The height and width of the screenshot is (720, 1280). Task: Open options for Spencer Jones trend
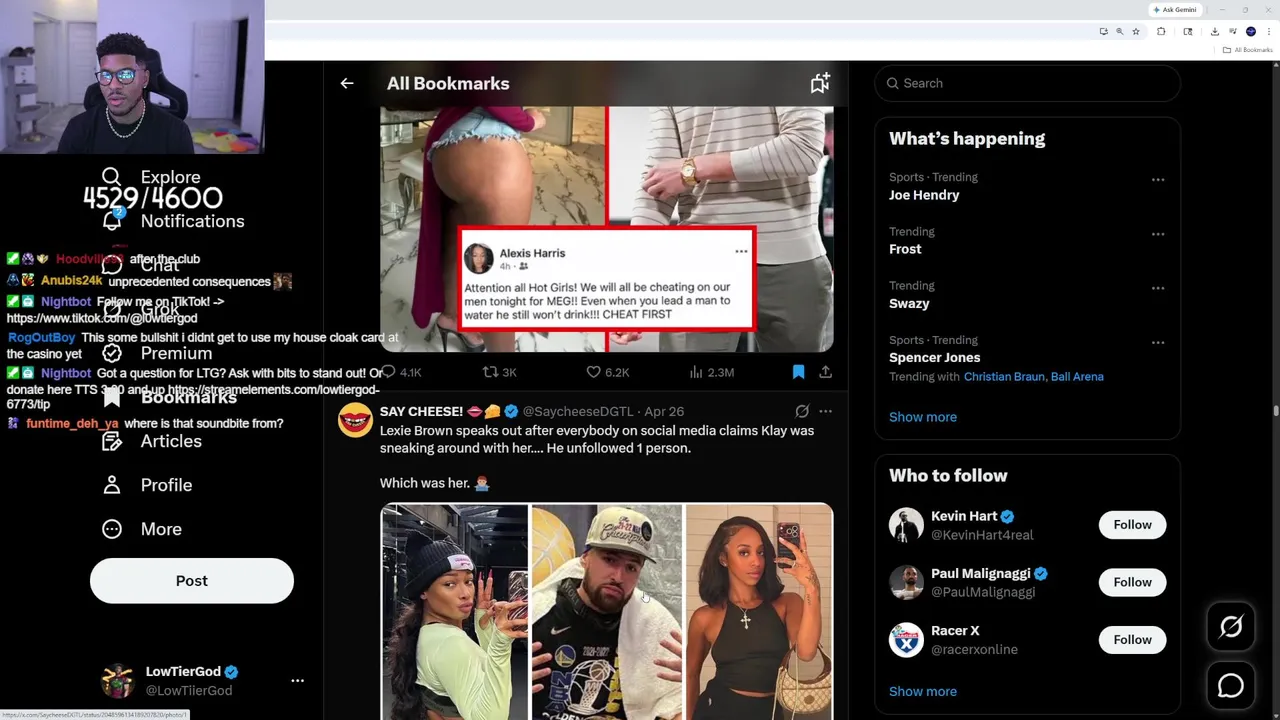(x=1158, y=342)
